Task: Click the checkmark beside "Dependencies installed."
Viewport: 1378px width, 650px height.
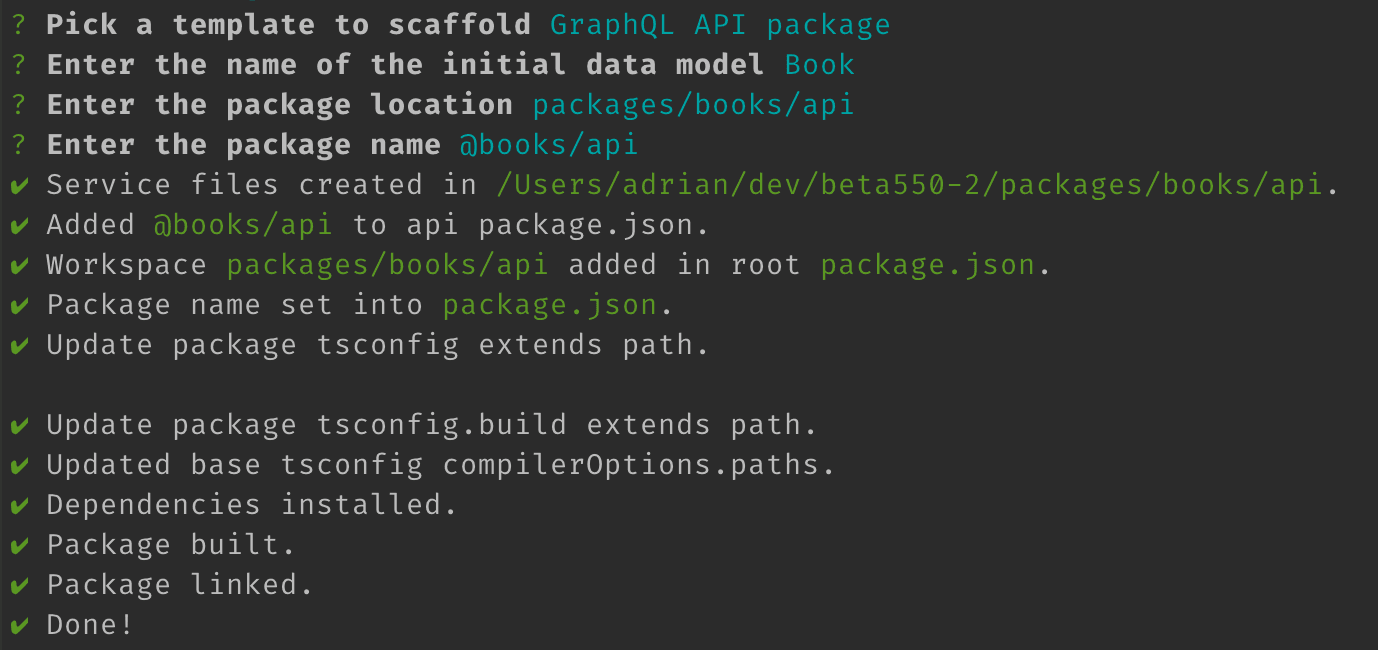Action: pos(19,506)
